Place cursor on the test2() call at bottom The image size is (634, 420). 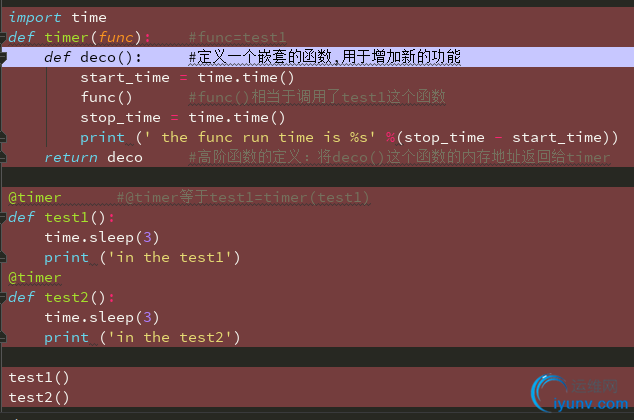[39, 397]
